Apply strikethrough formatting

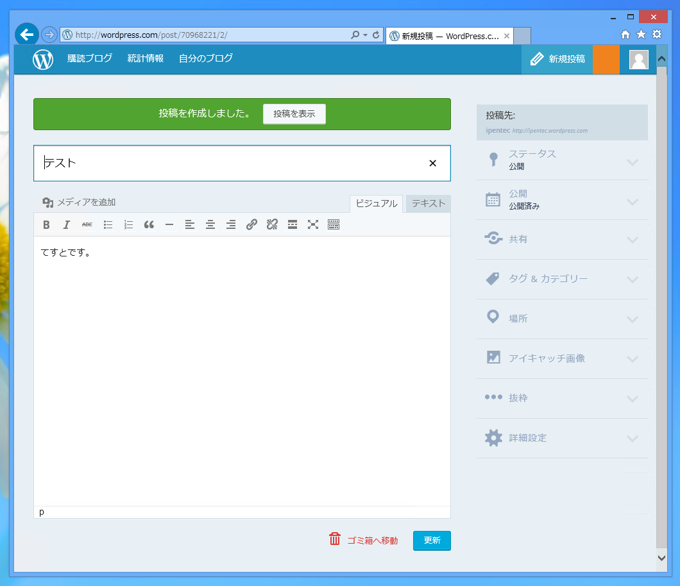(x=87, y=225)
